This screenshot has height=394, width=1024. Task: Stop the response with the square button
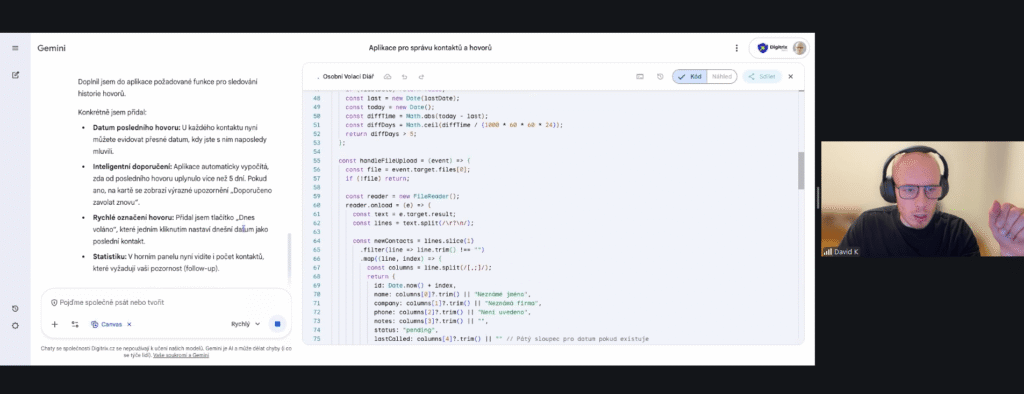(277, 323)
